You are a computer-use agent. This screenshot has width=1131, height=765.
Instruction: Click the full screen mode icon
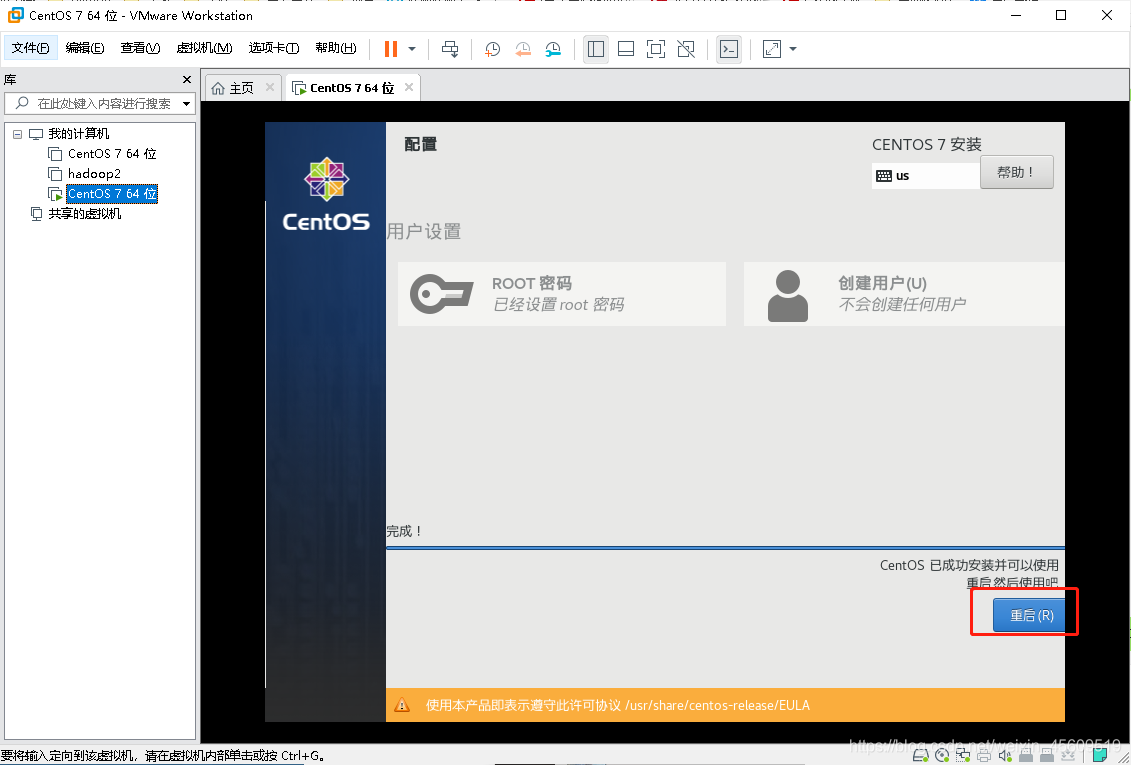point(656,49)
